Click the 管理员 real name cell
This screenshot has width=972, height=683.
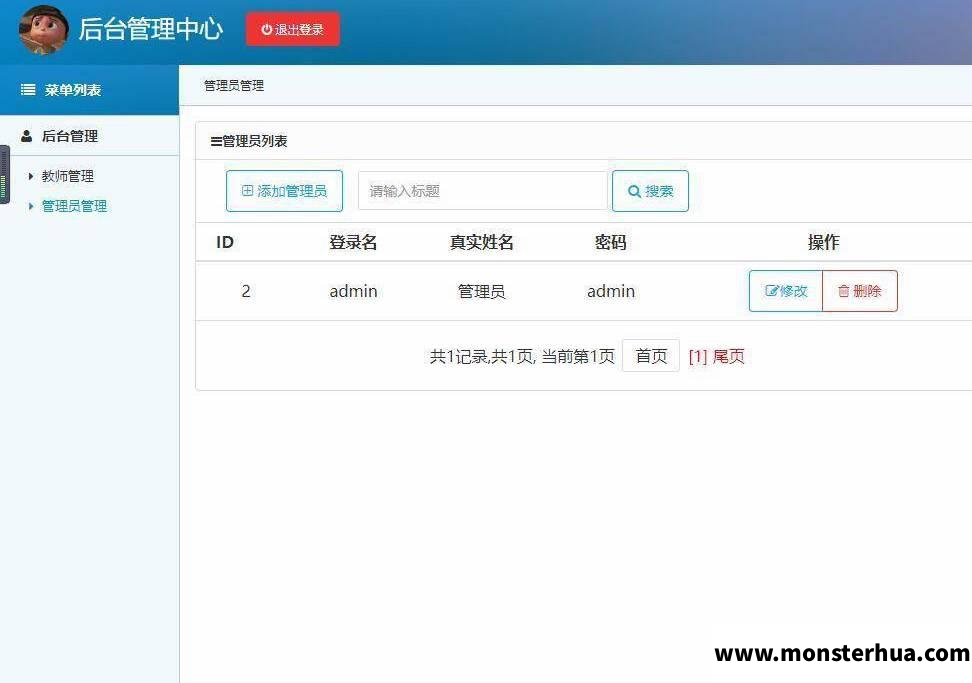tap(482, 291)
